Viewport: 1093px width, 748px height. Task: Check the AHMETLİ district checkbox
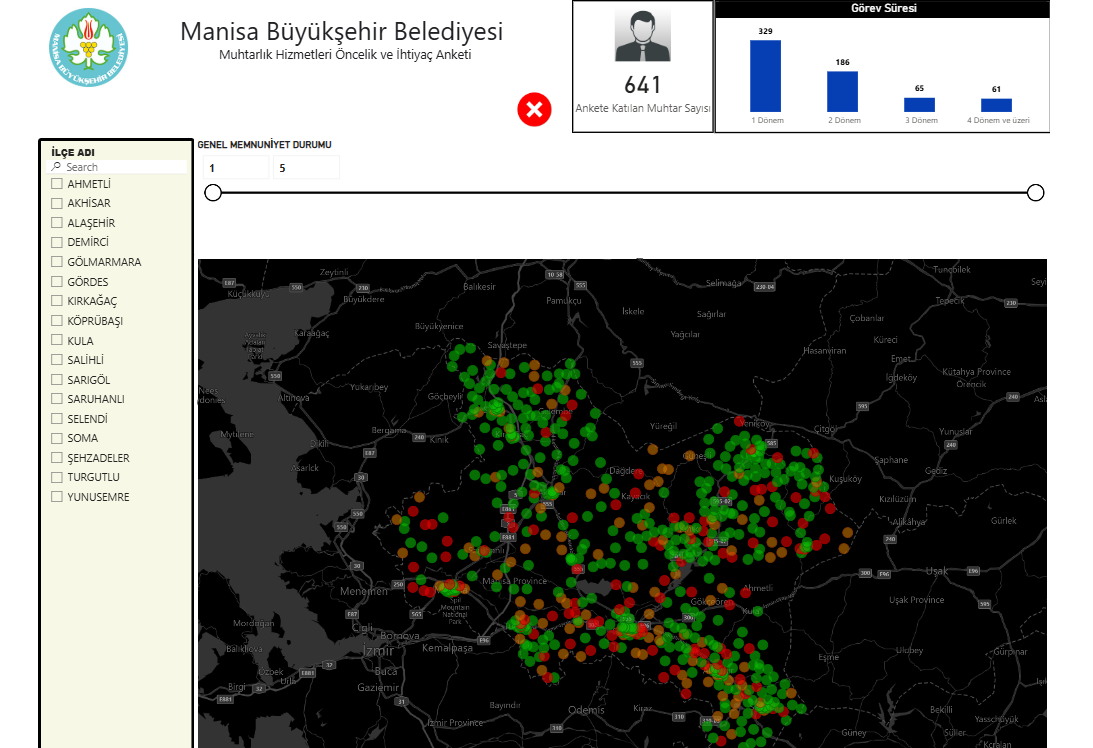(x=57, y=184)
